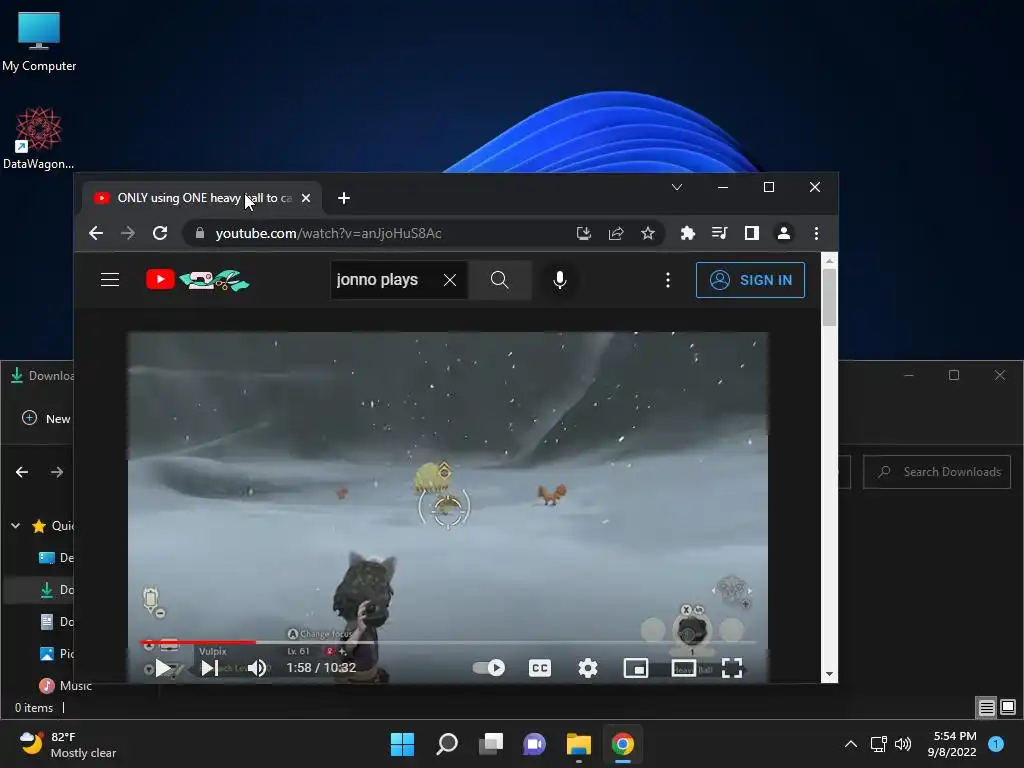Go back in File Explorer

click(22, 472)
